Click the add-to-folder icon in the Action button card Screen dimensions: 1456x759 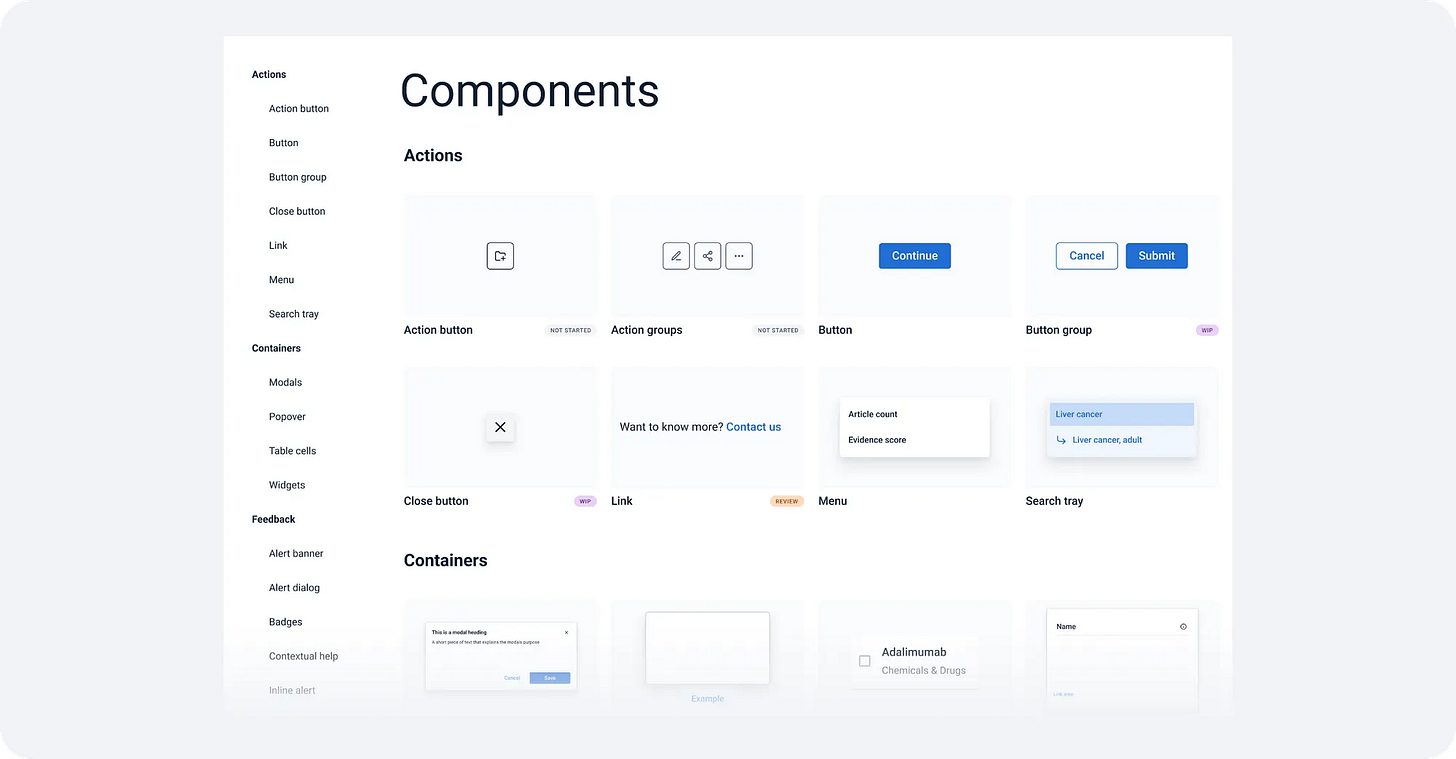tap(500, 256)
